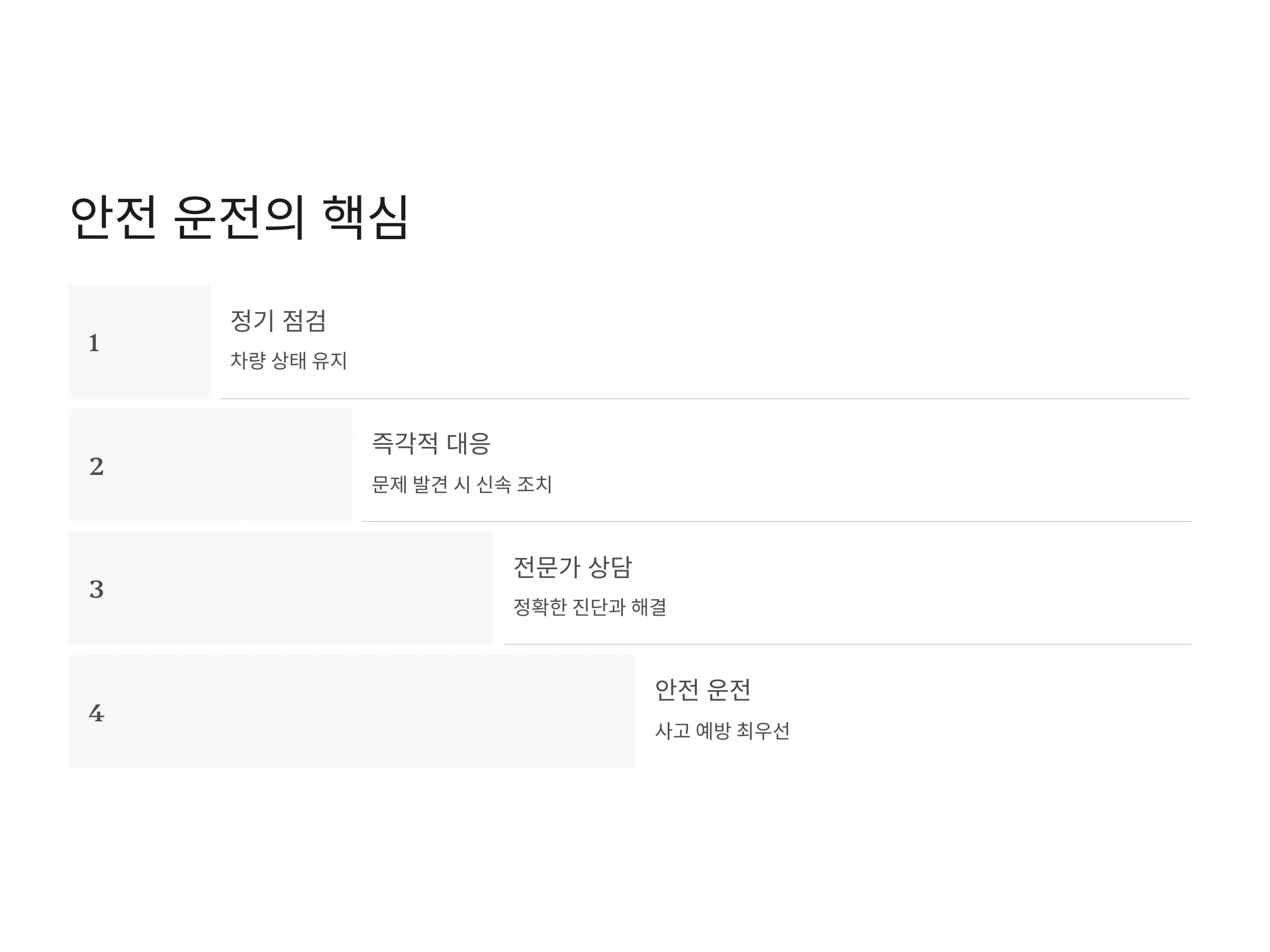Click the number 1 step block
This screenshot has height=952, width=1270.
click(x=140, y=342)
